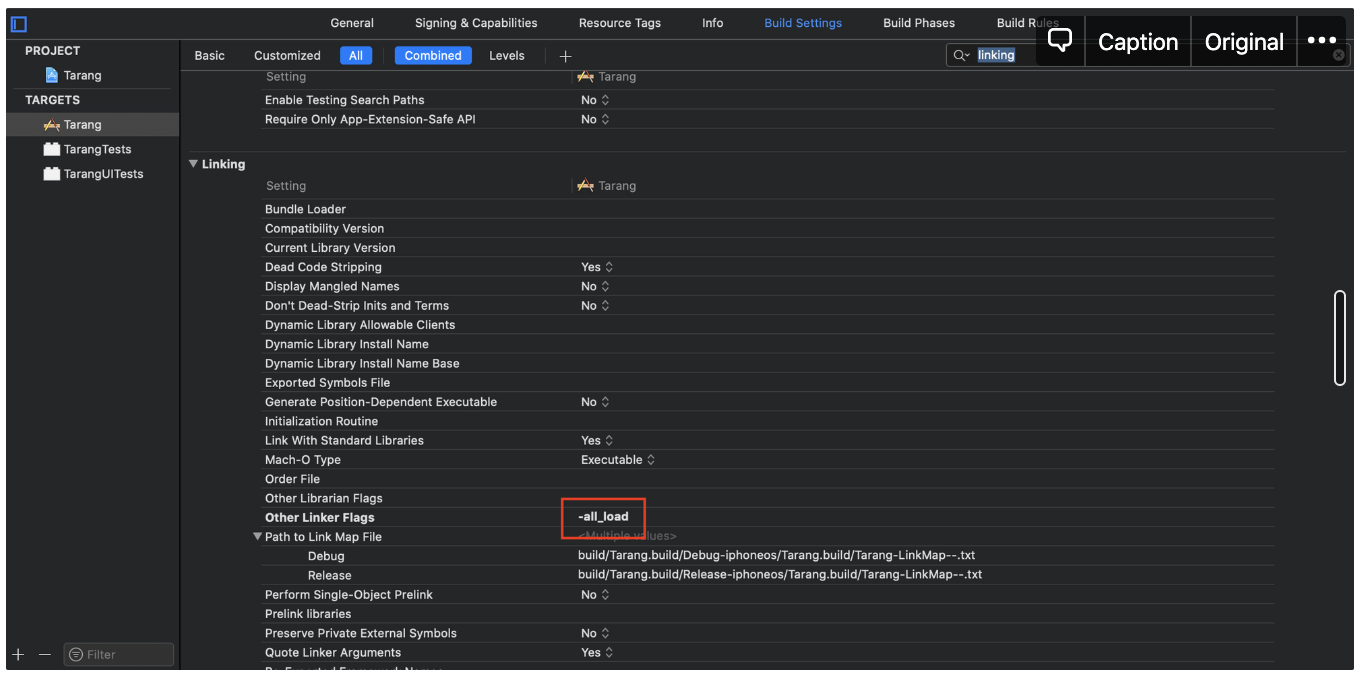Image resolution: width=1366 pixels, height=678 pixels.
Task: Click the -all_load linker flag value
Action: 603,517
